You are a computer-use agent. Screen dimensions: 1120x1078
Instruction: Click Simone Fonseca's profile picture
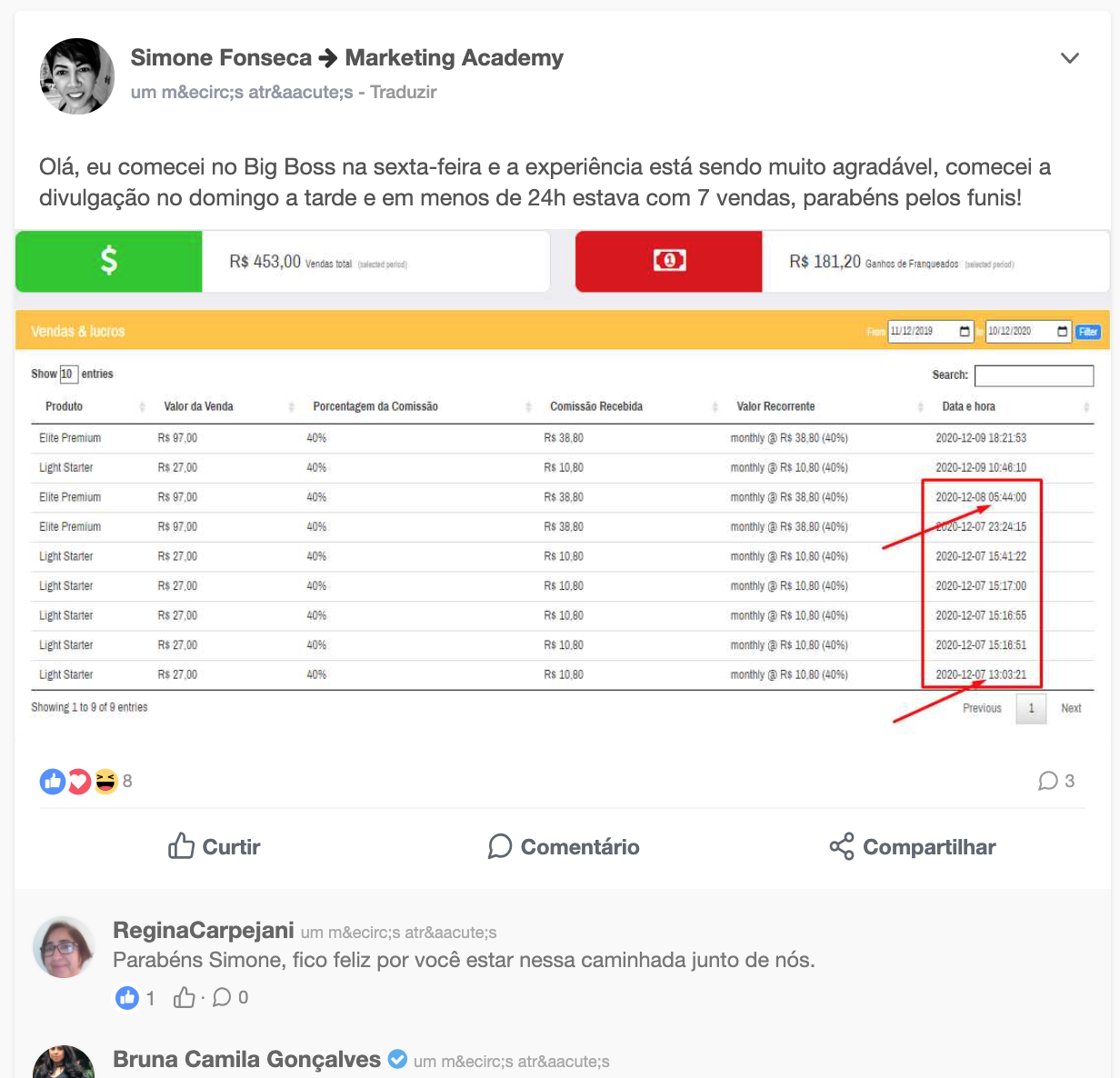point(77,76)
